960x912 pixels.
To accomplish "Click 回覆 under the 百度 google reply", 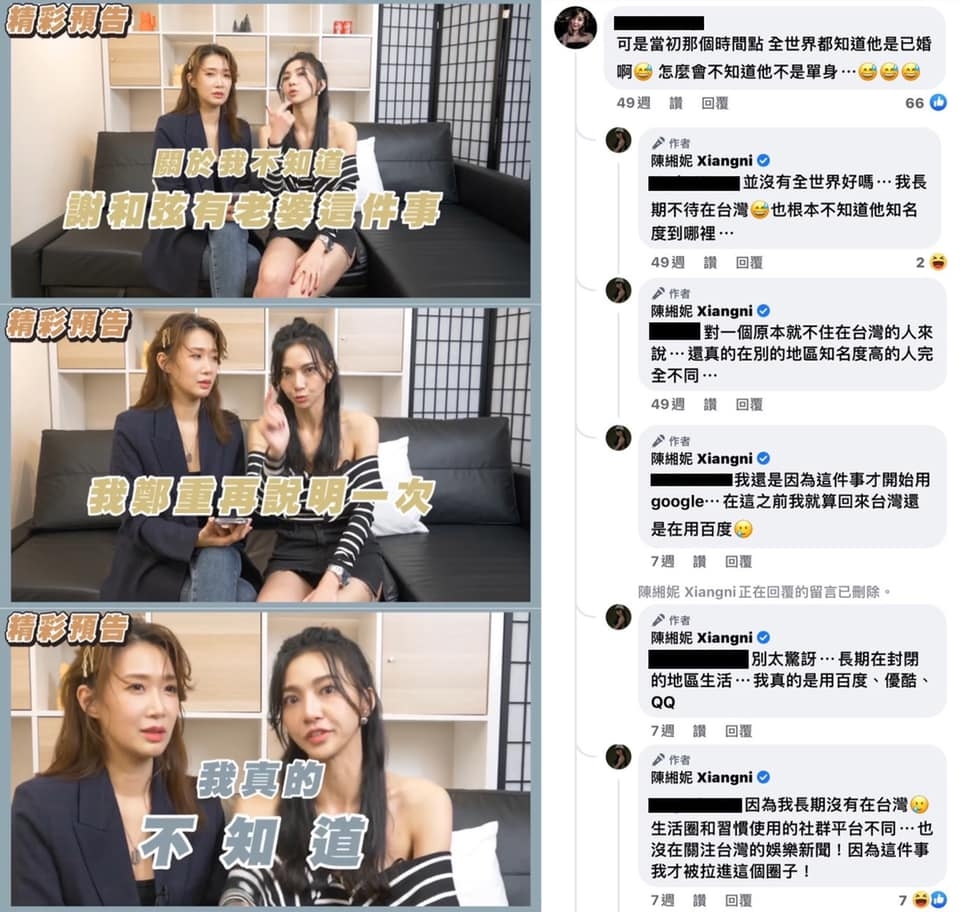I will pos(738,561).
